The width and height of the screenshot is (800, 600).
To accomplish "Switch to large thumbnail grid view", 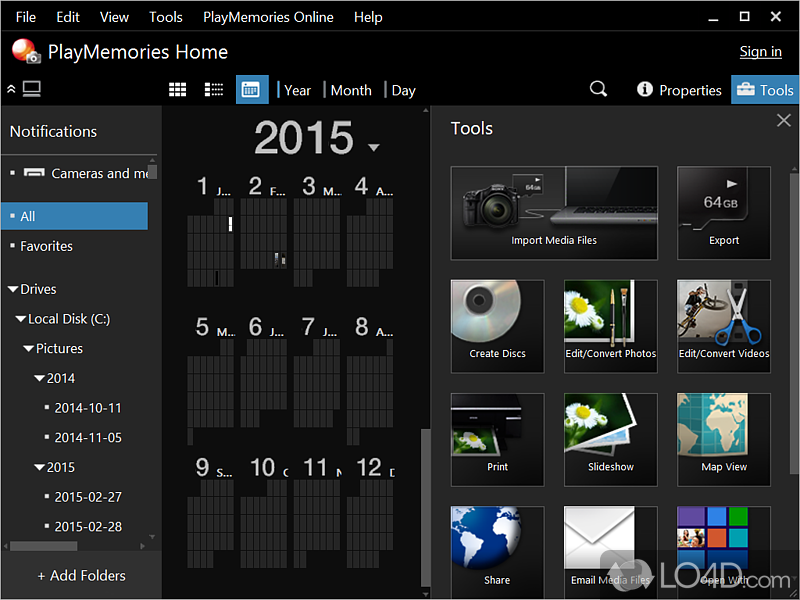I will [x=178, y=89].
